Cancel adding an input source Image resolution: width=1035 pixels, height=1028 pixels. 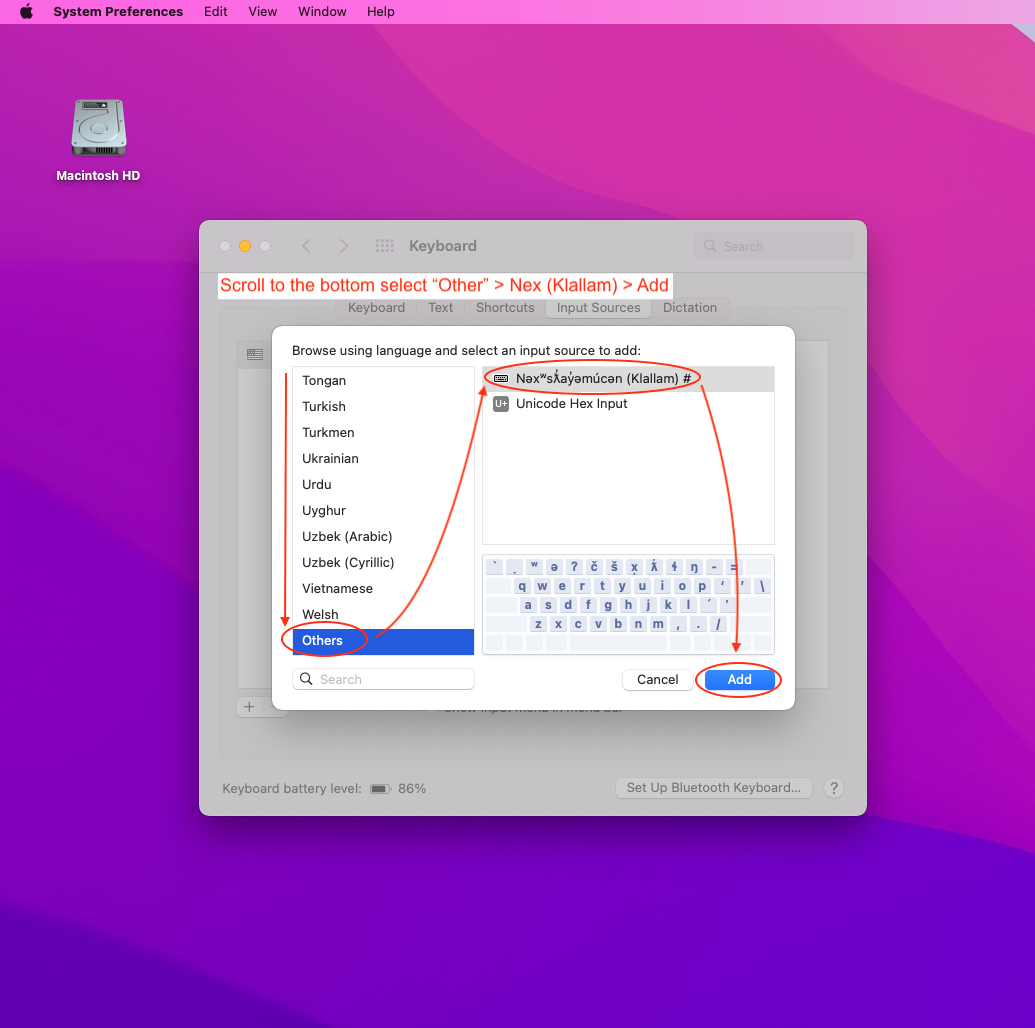tap(657, 679)
